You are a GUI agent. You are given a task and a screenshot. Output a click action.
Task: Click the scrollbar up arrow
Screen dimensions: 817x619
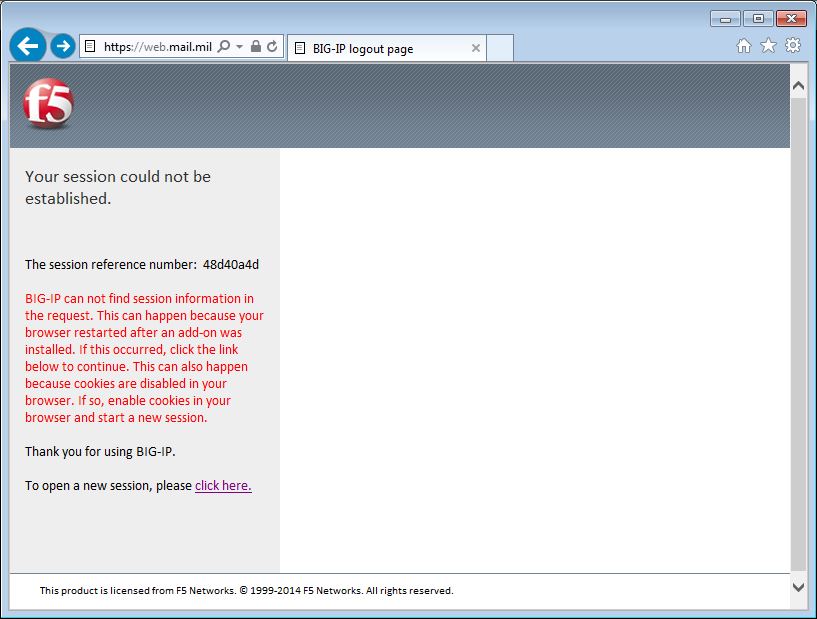tap(798, 85)
